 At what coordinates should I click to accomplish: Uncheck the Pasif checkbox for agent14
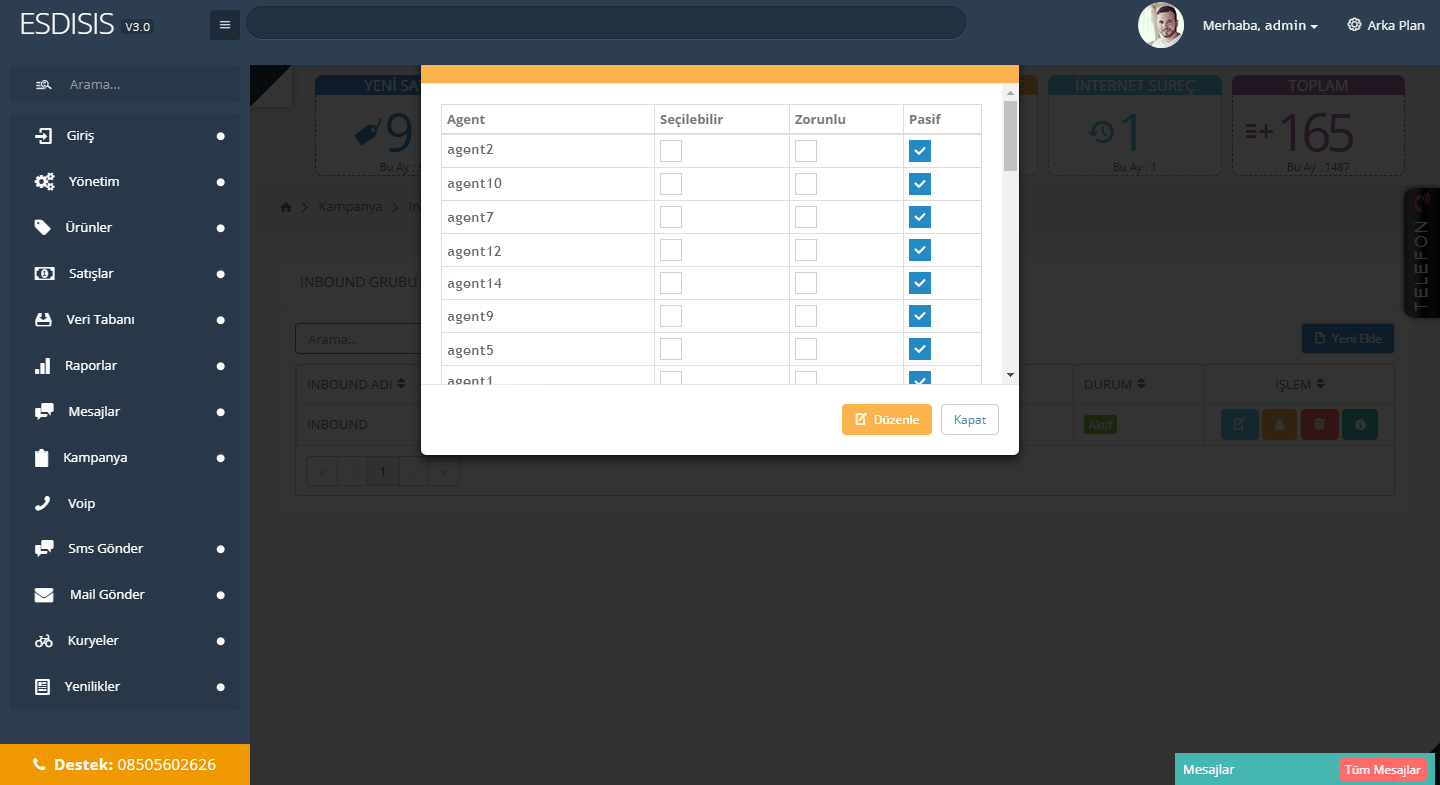click(920, 283)
